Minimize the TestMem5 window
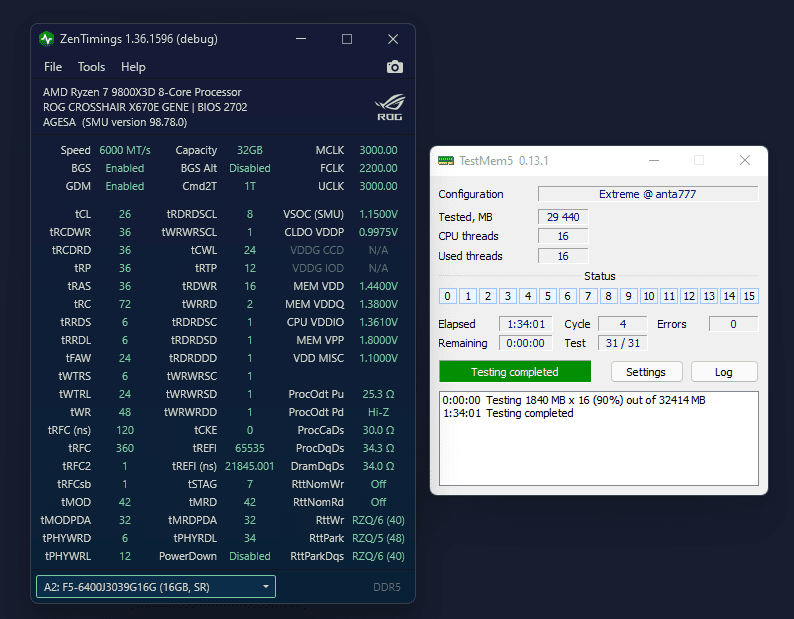Screen dimensions: 794x619 click(654, 161)
